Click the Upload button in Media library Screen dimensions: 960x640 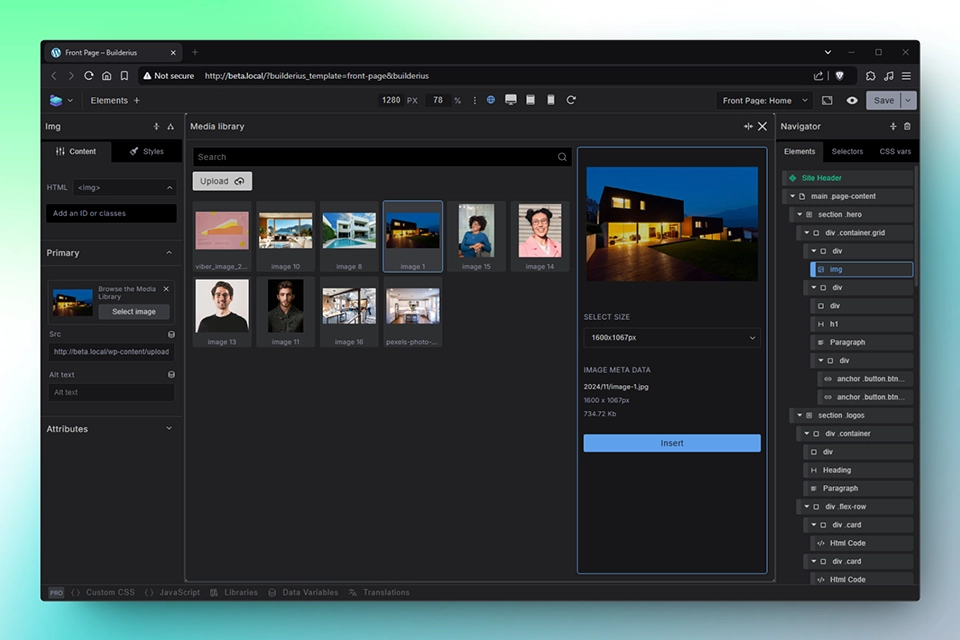coord(221,181)
